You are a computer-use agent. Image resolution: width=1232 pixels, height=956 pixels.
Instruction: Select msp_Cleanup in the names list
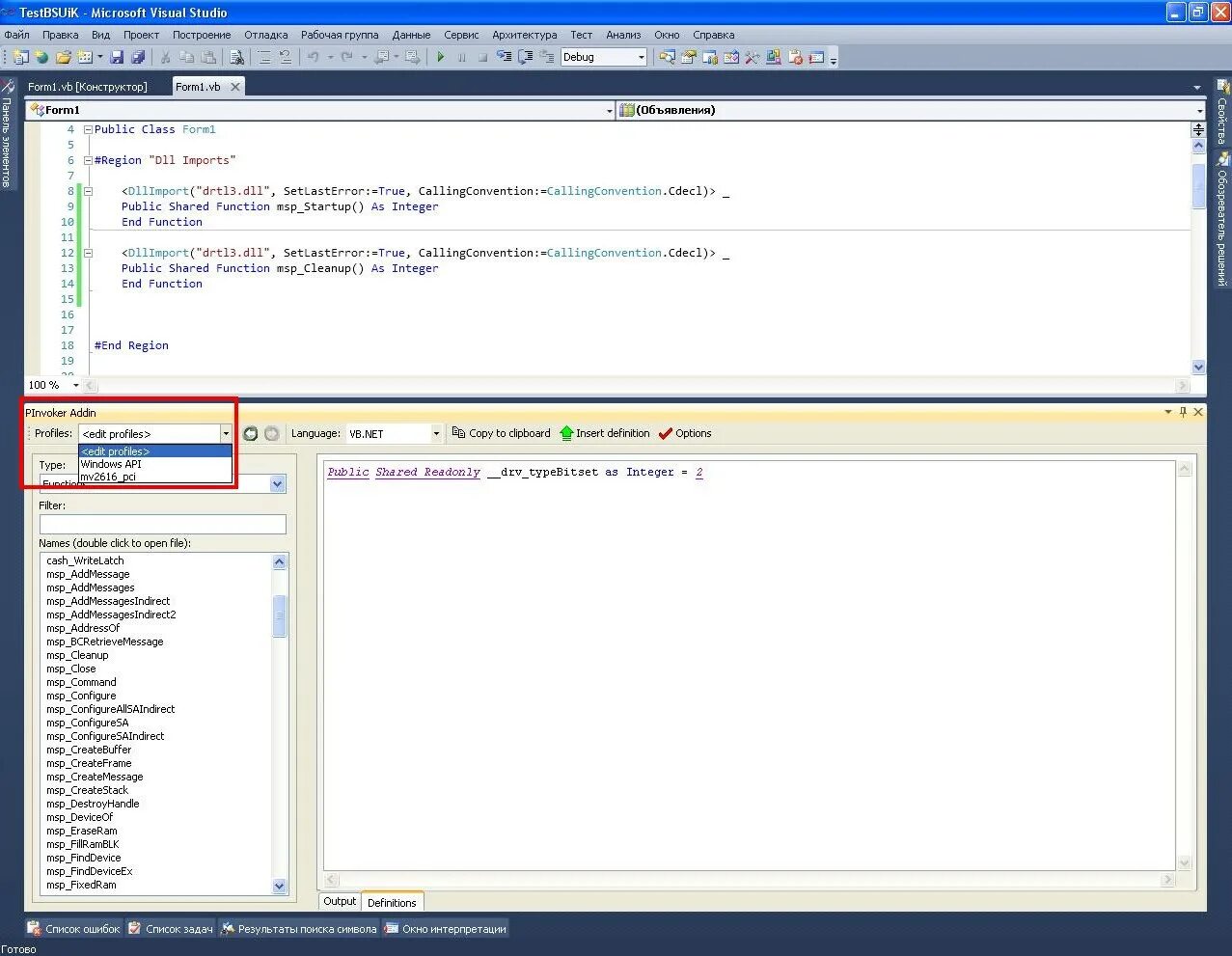(77, 655)
